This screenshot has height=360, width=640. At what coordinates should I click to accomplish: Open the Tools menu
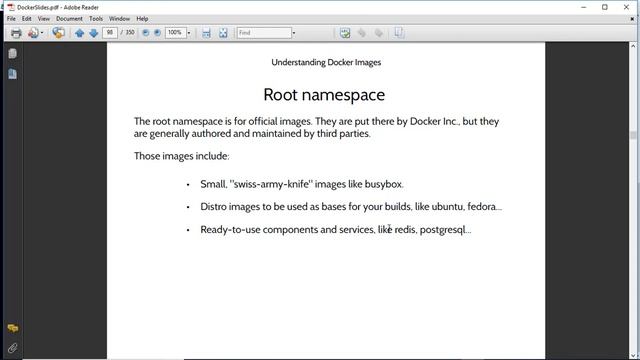pyautogui.click(x=96, y=19)
